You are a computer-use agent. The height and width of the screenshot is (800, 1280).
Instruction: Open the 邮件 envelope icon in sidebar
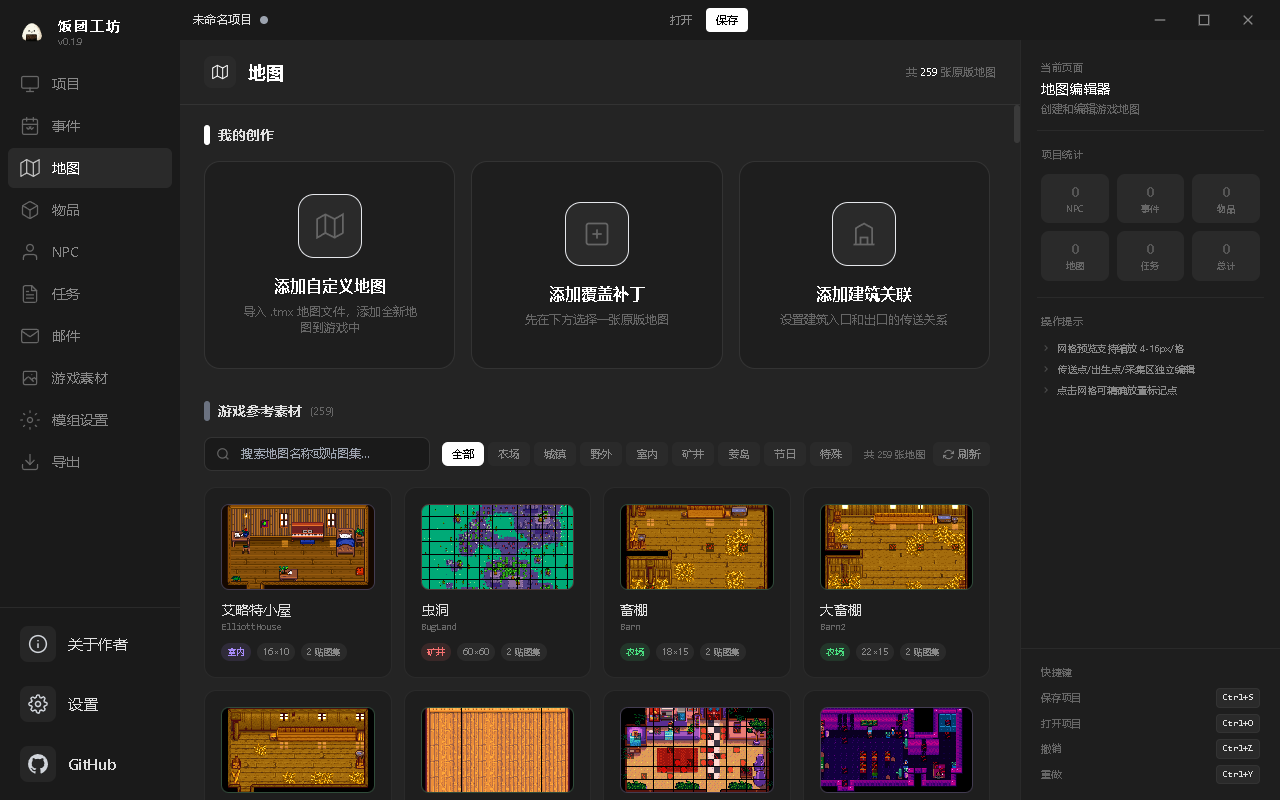30,336
